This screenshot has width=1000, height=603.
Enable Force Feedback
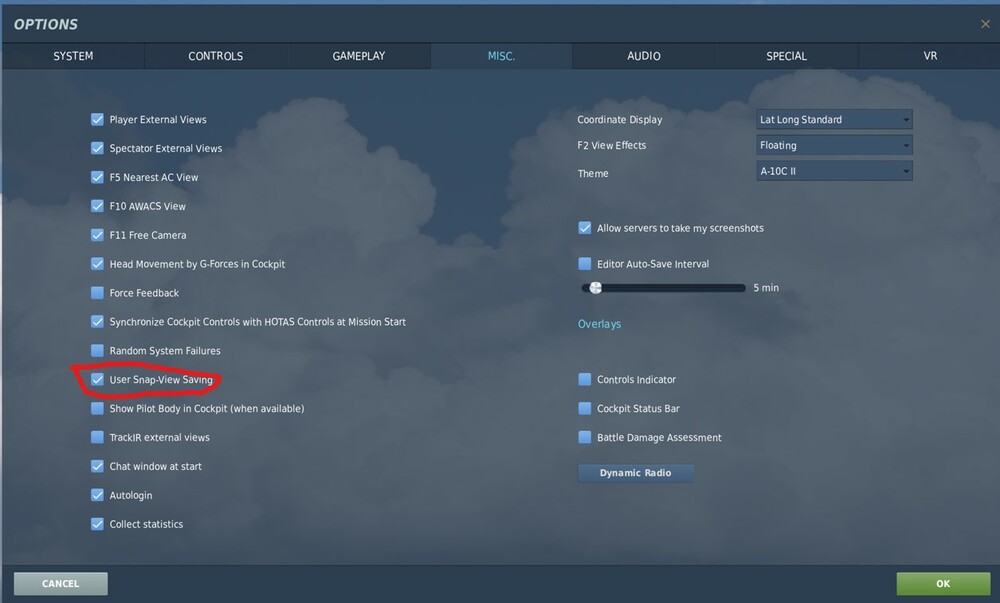click(x=97, y=293)
